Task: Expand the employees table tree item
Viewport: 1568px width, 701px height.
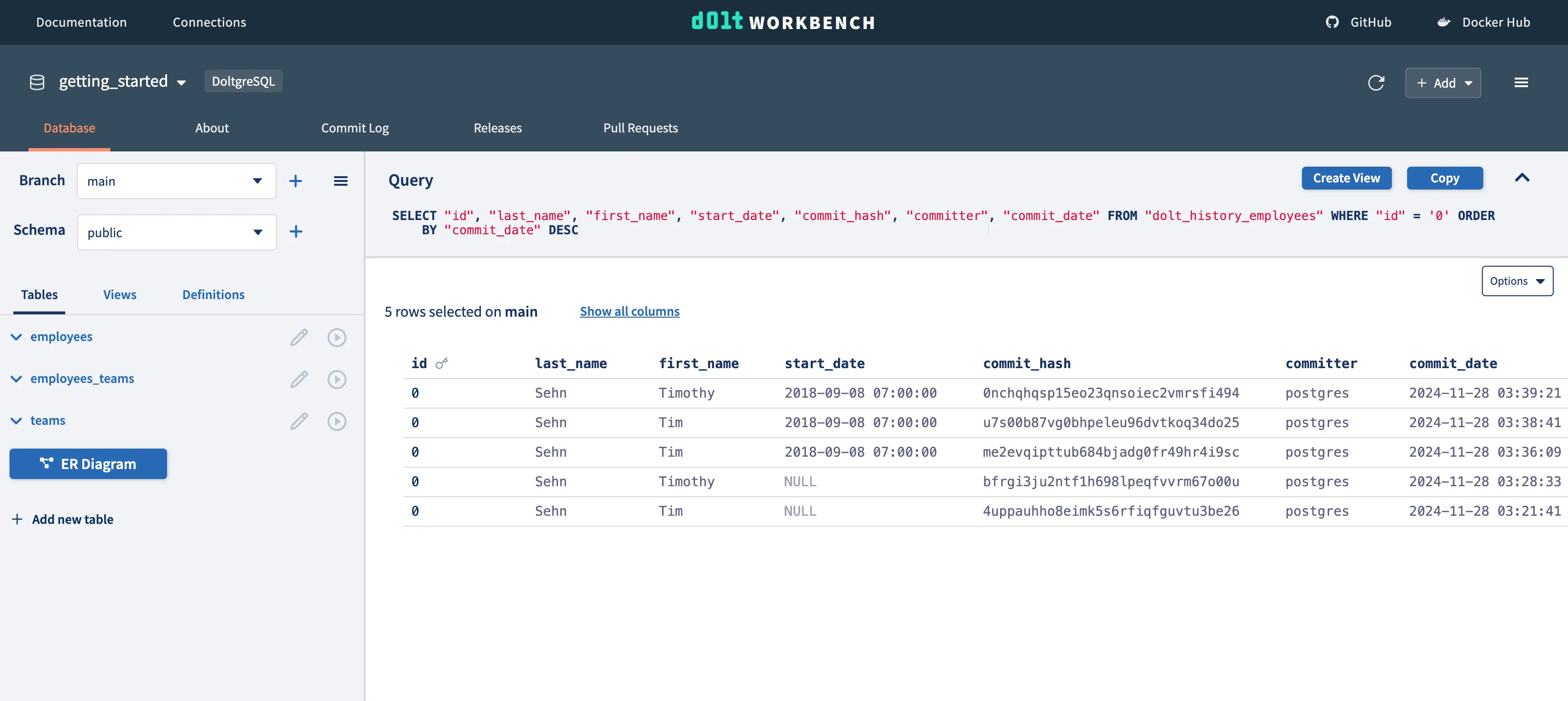Action: tap(17, 337)
